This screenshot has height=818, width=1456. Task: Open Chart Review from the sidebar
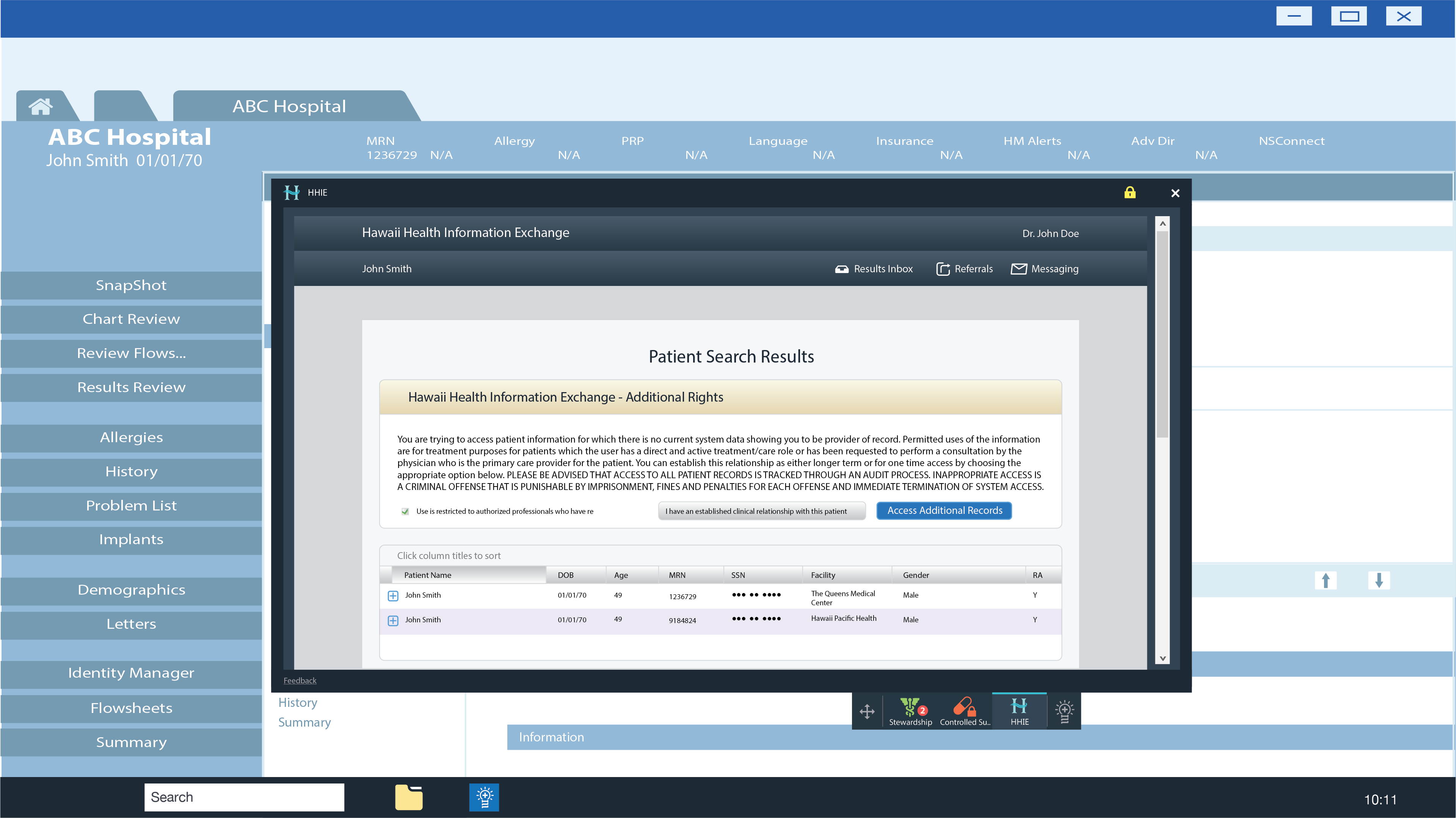pos(131,319)
